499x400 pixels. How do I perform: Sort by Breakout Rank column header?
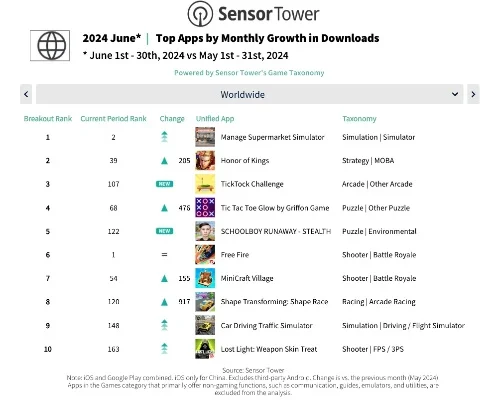[x=48, y=119]
